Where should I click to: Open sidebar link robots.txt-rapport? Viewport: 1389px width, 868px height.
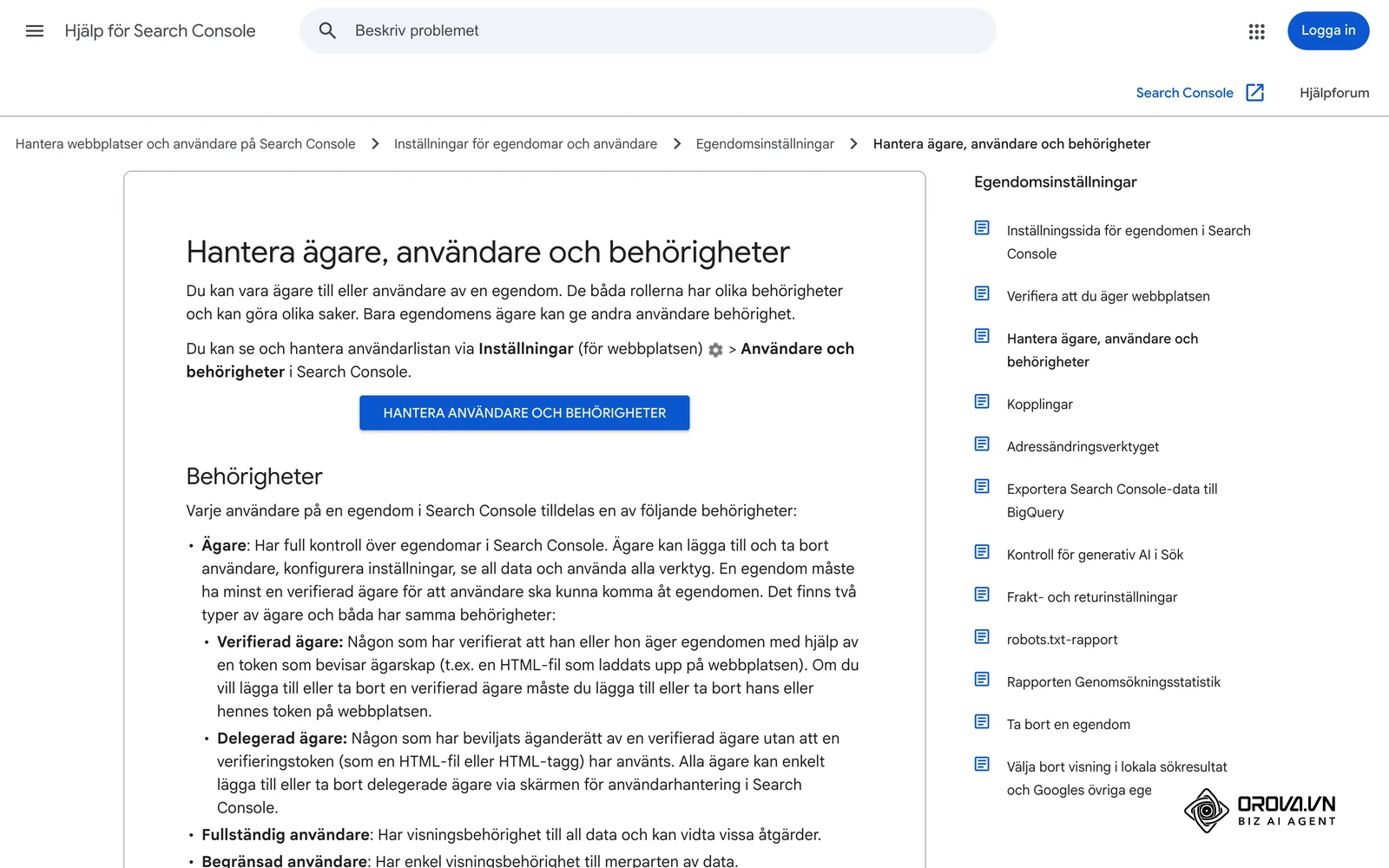coord(1062,641)
